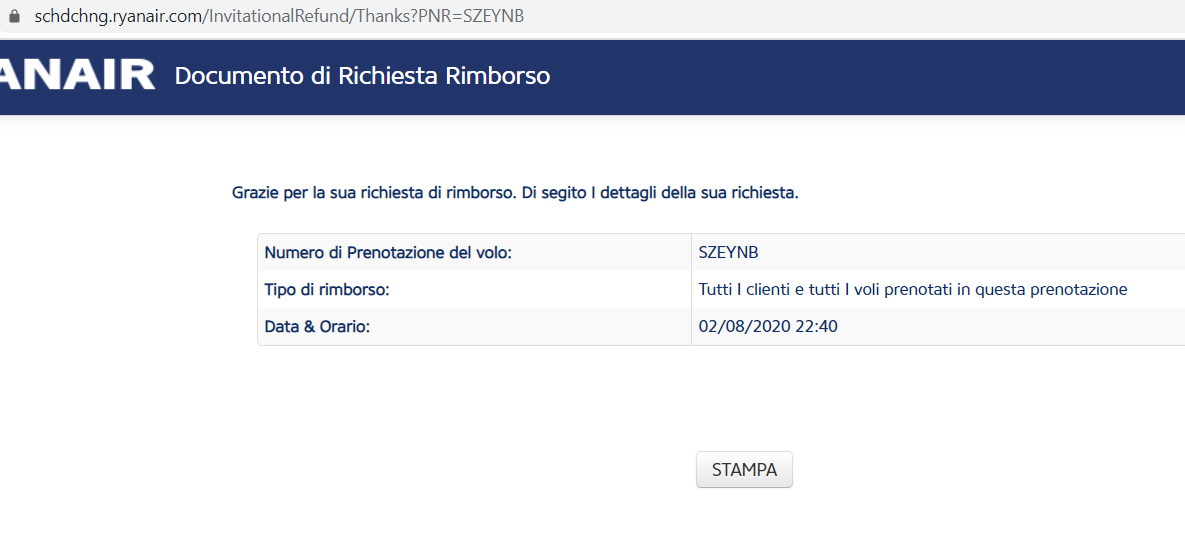This screenshot has height=541, width=1185.
Task: Click PNR=SZEYNB parameter in the URL
Action: coord(476,17)
